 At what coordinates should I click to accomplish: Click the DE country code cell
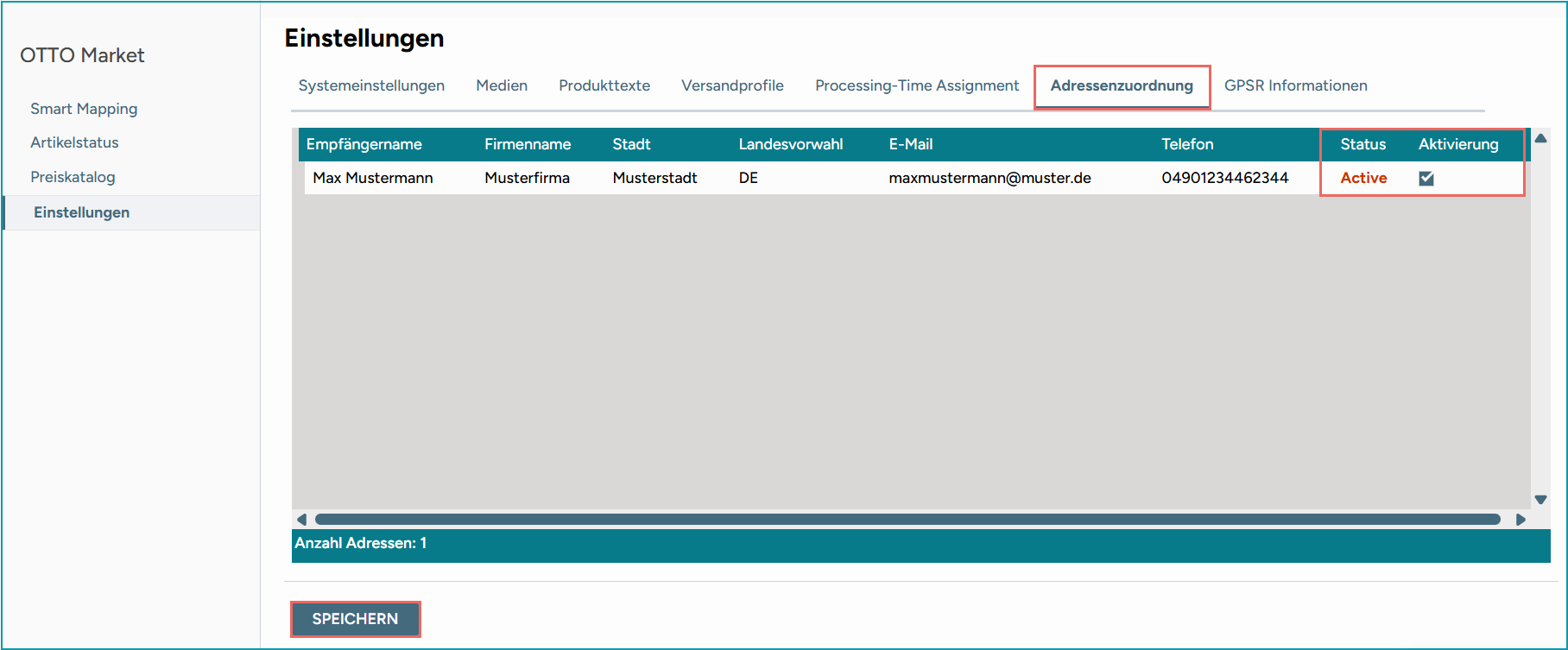[748, 178]
